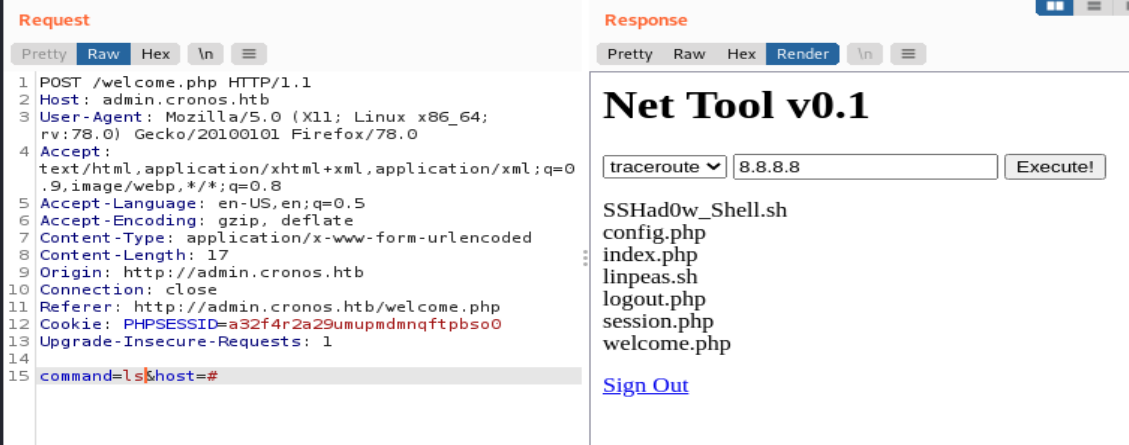Toggle the \n non-printable characters button in Request
1129x445 pixels.
(x=205, y=54)
